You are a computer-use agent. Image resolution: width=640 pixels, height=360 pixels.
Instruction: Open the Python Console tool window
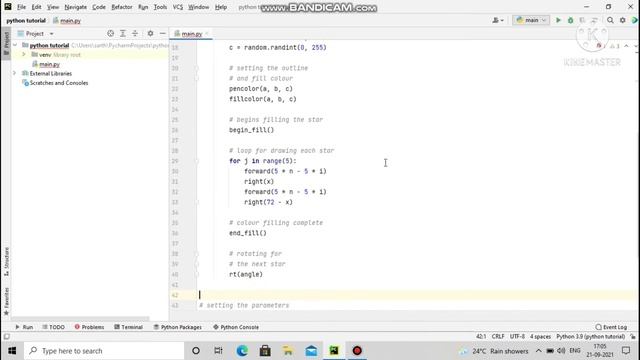pos(236,327)
